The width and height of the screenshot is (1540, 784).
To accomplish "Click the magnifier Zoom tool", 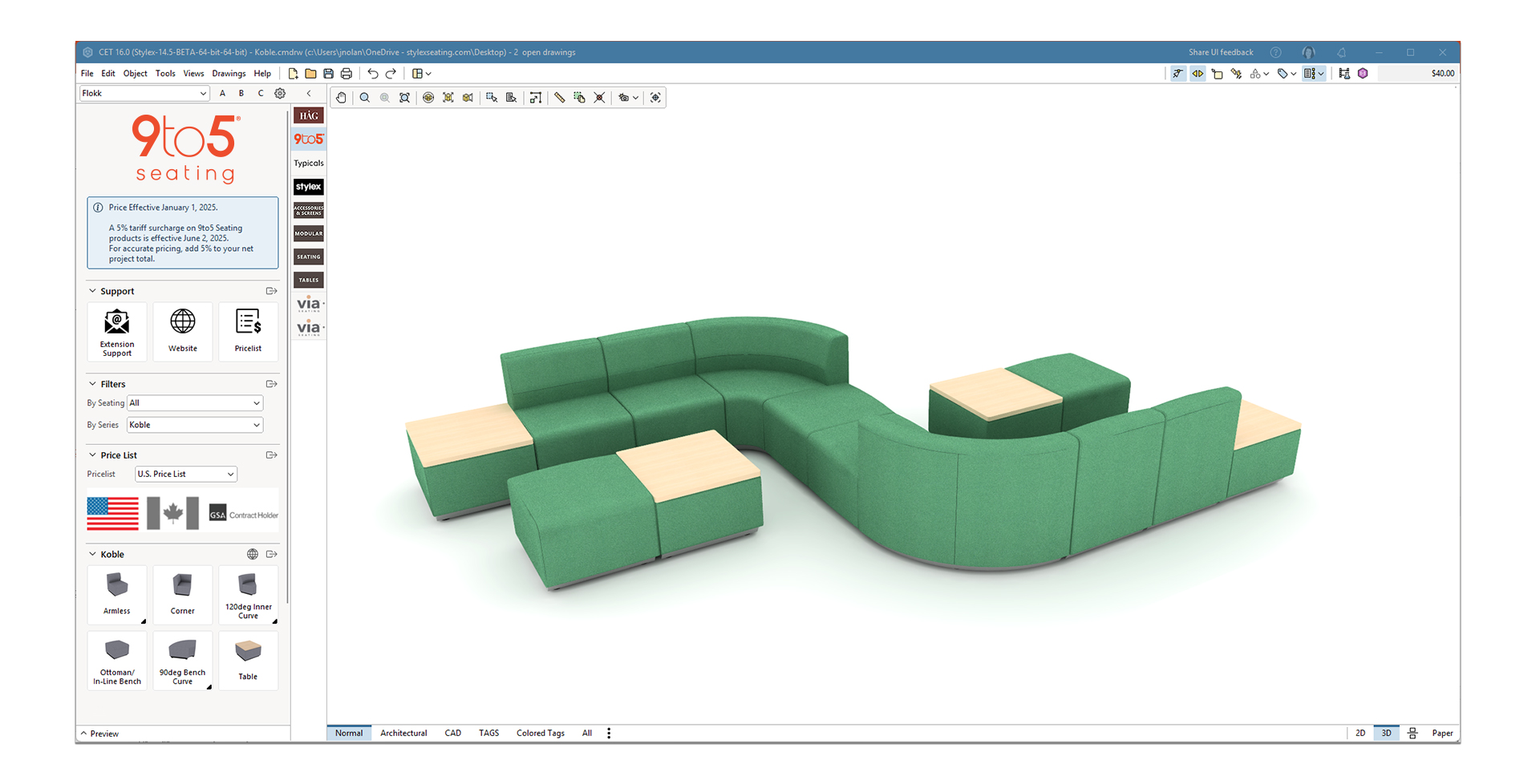I will tap(365, 98).
